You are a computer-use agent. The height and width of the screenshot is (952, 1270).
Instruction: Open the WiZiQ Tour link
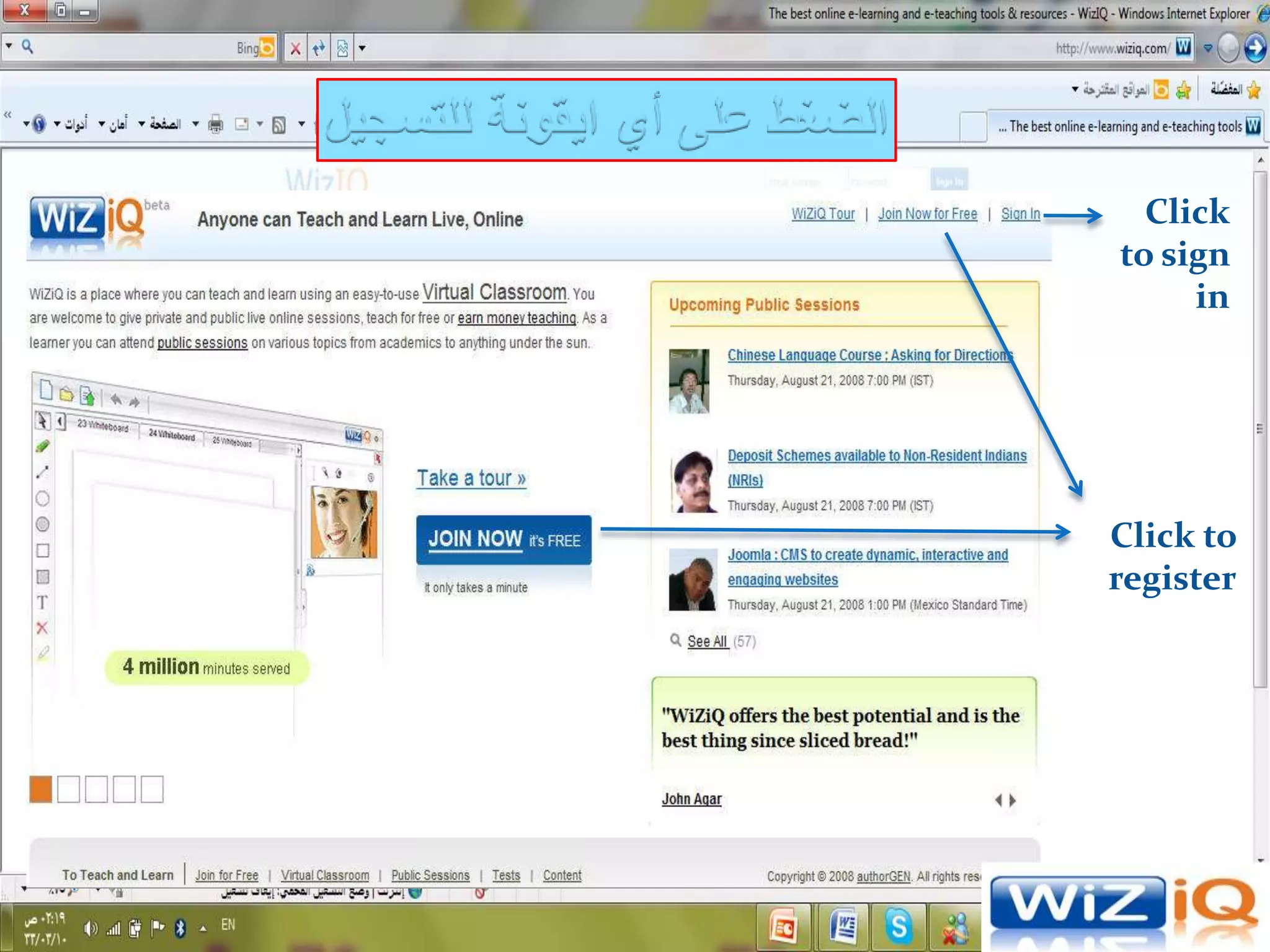(823, 214)
